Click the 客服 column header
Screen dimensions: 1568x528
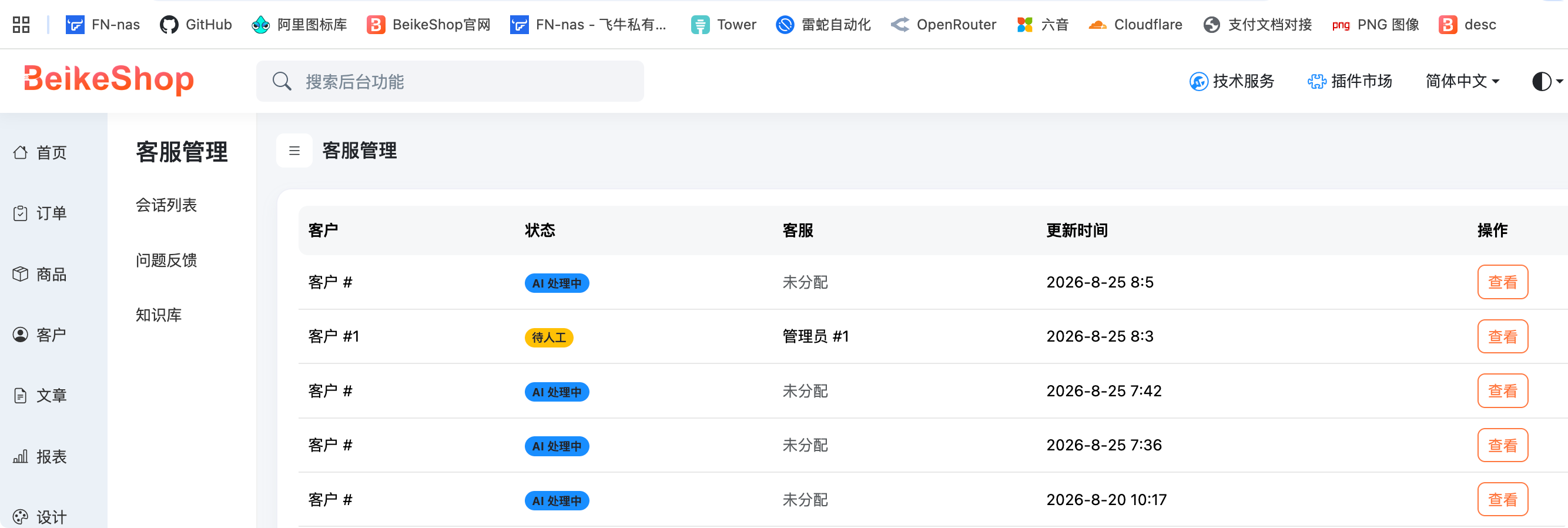[x=798, y=230]
